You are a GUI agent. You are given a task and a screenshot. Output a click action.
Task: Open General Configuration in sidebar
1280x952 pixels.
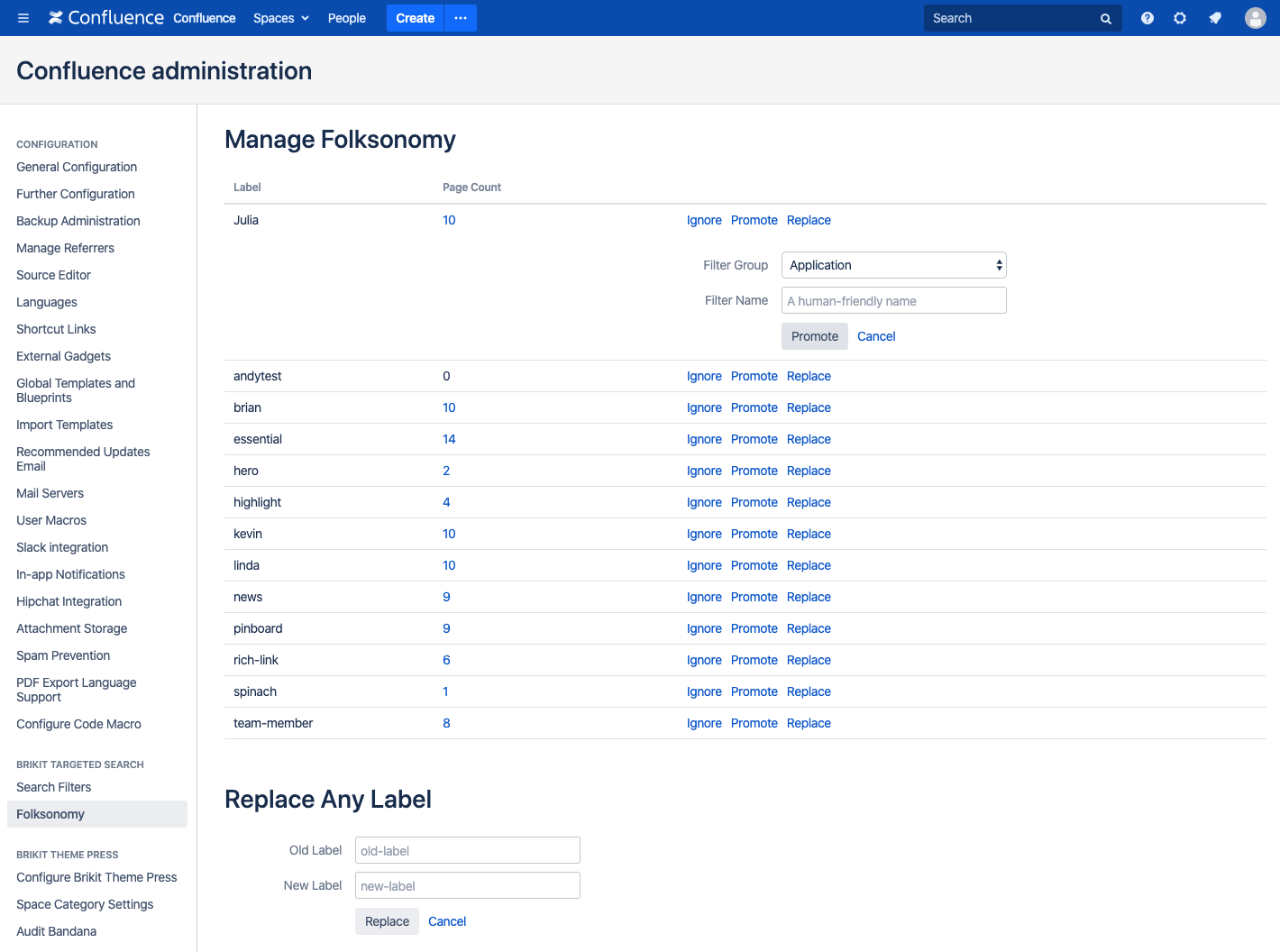[77, 167]
